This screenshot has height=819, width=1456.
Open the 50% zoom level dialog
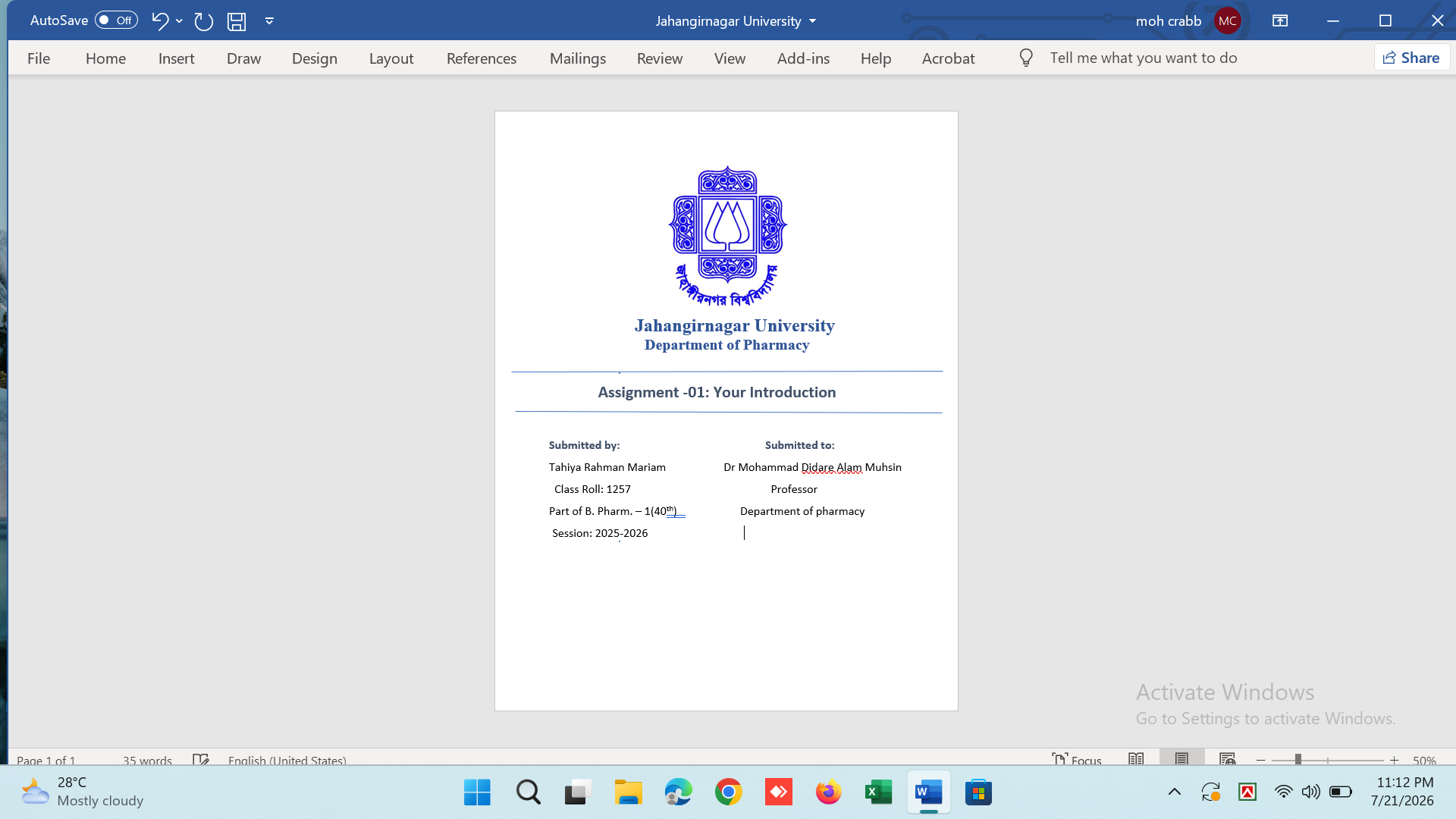(1424, 760)
